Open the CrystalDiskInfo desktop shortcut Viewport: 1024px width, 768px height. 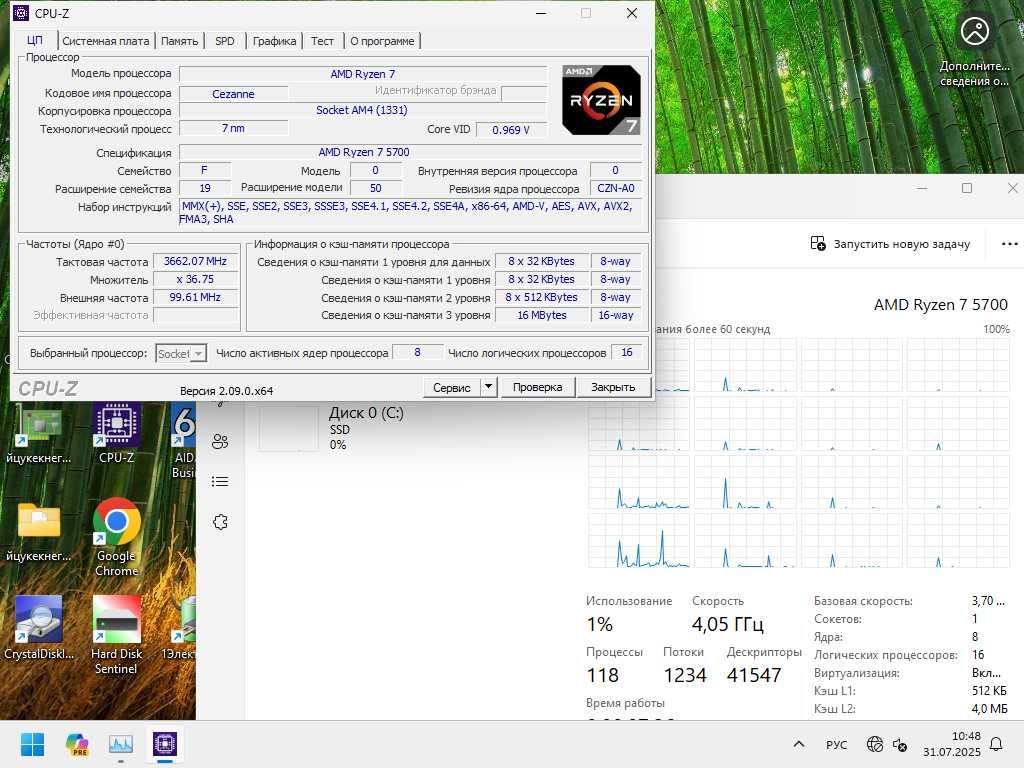(39, 628)
